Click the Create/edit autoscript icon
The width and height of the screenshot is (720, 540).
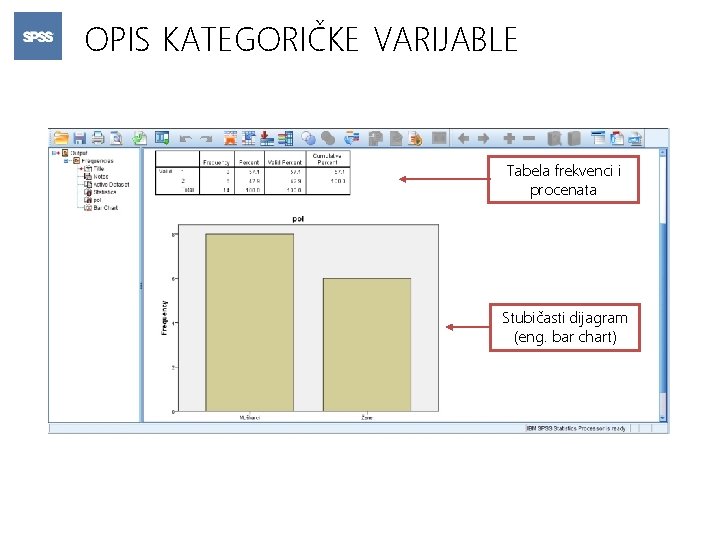pyautogui.click(x=396, y=138)
